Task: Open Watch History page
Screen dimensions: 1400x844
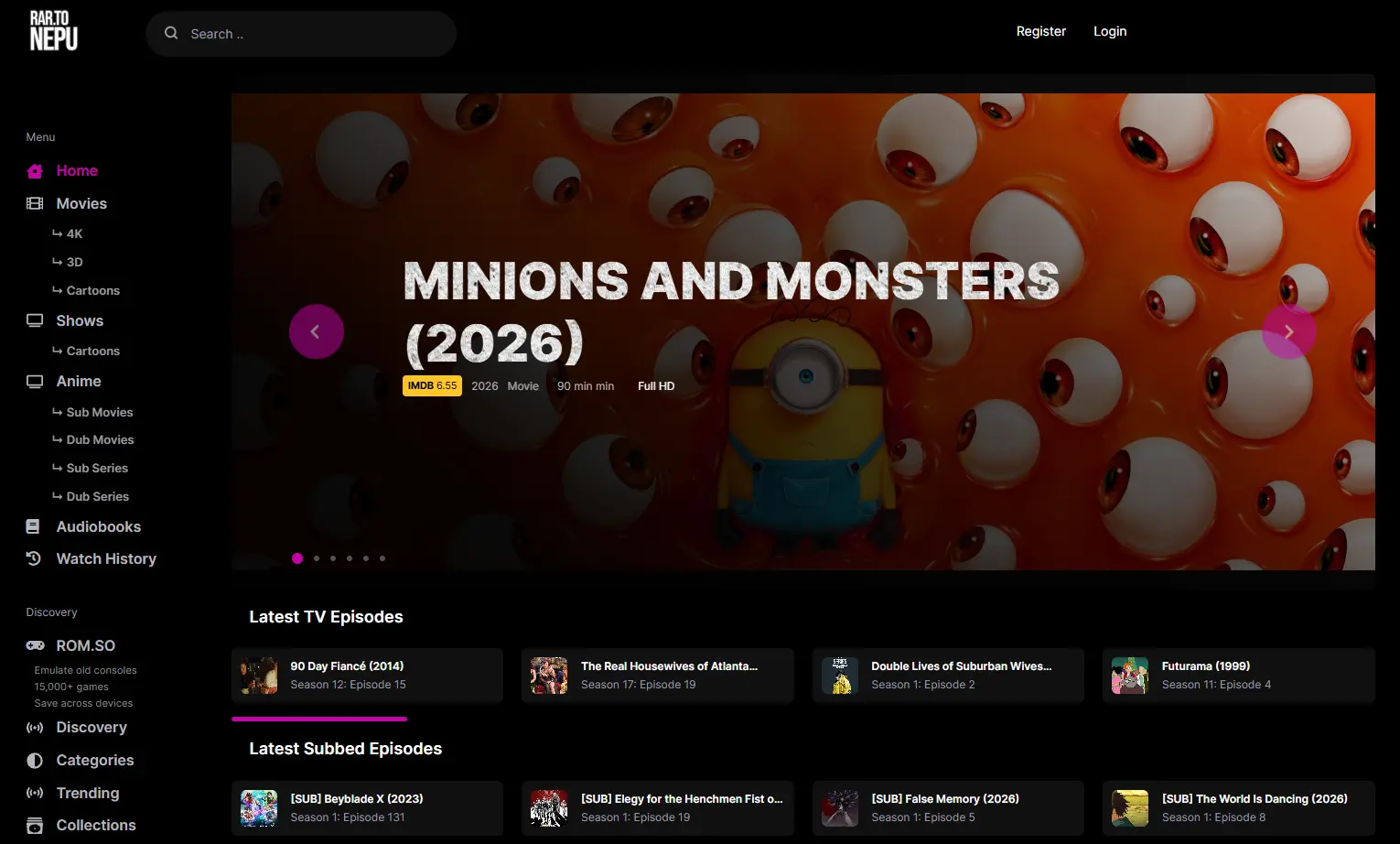Action: [x=106, y=559]
